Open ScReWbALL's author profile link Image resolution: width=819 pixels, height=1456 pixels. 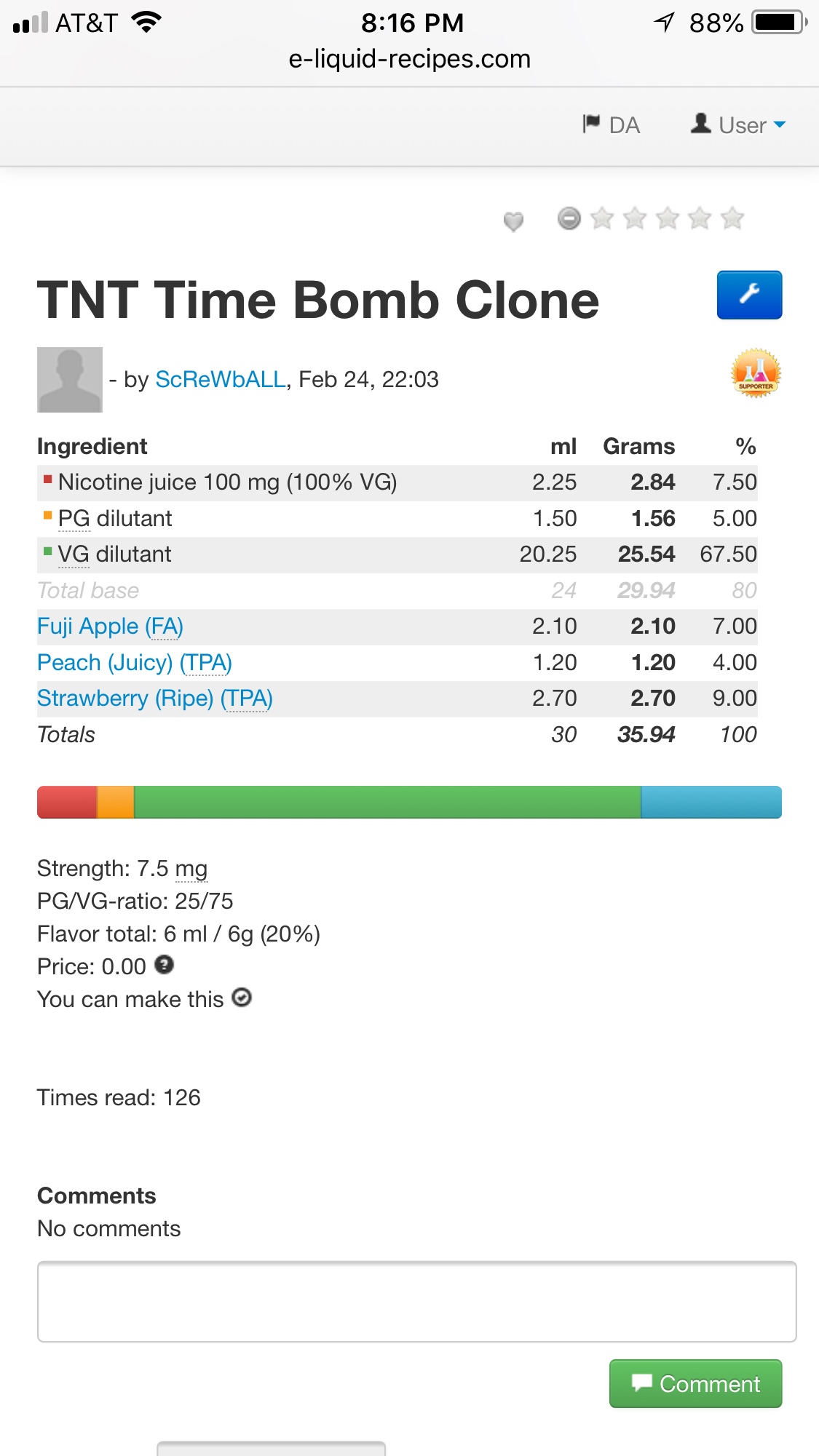point(221,379)
